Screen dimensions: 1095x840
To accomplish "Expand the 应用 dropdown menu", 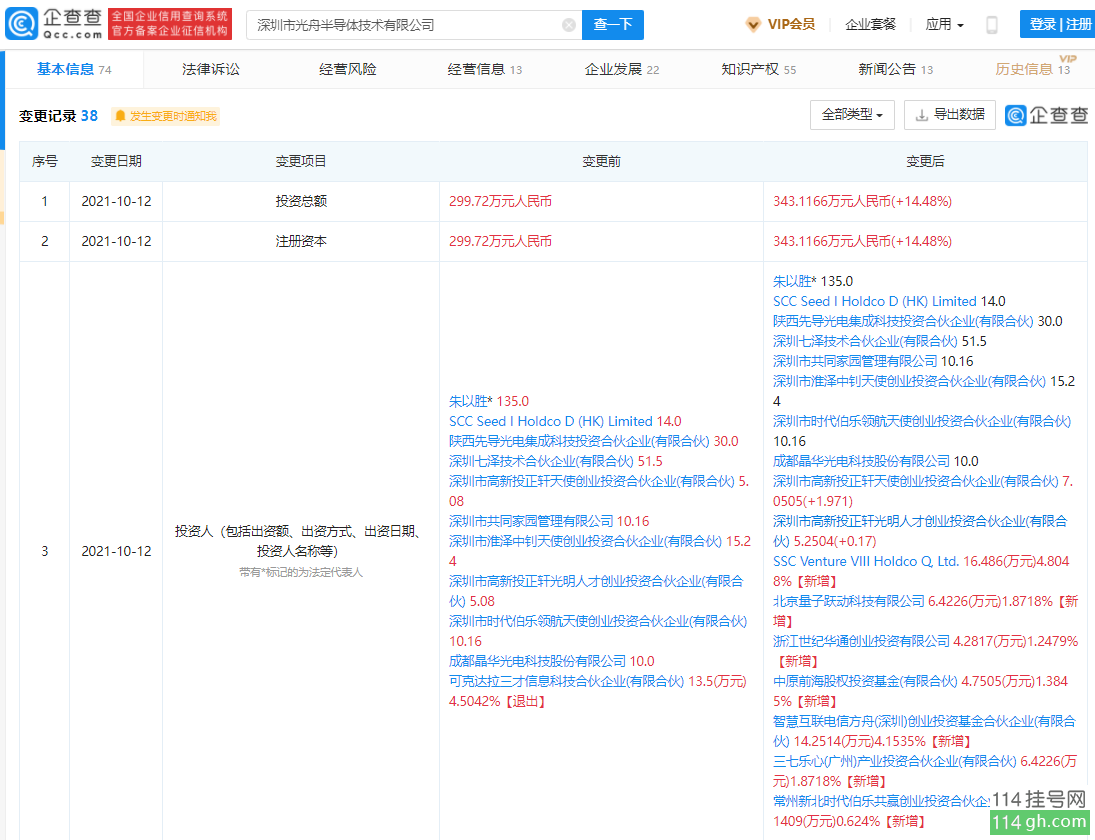I will click(944, 24).
